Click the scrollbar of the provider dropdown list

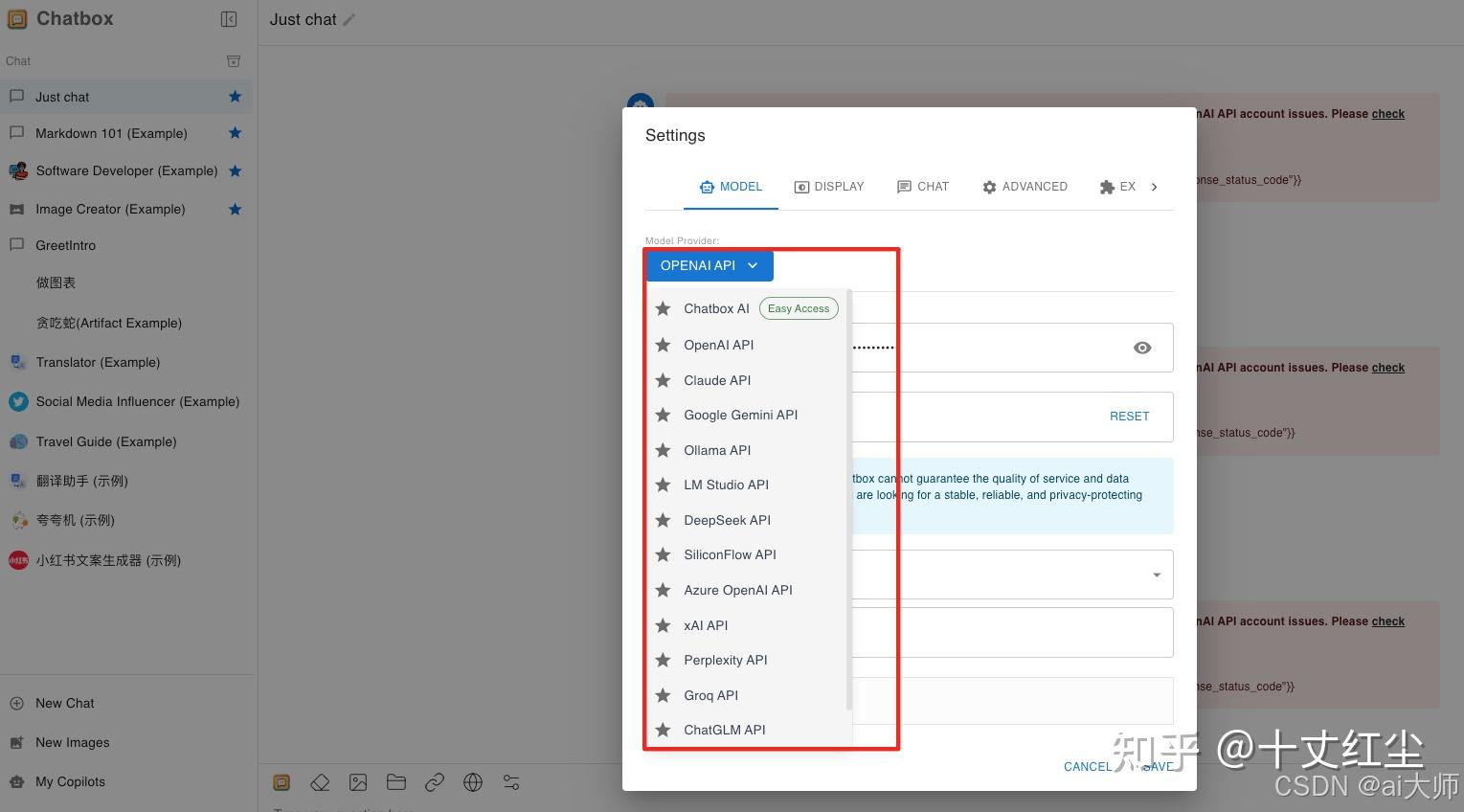849,500
